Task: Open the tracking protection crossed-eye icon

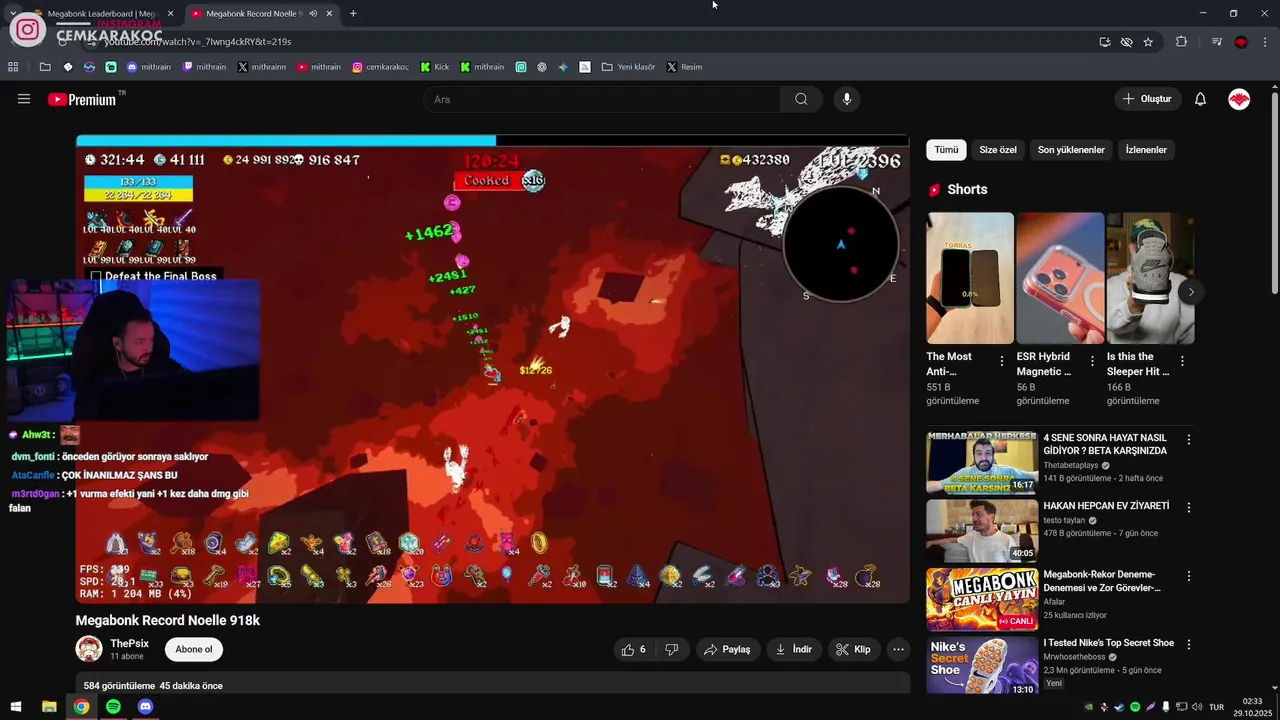Action: [1126, 42]
